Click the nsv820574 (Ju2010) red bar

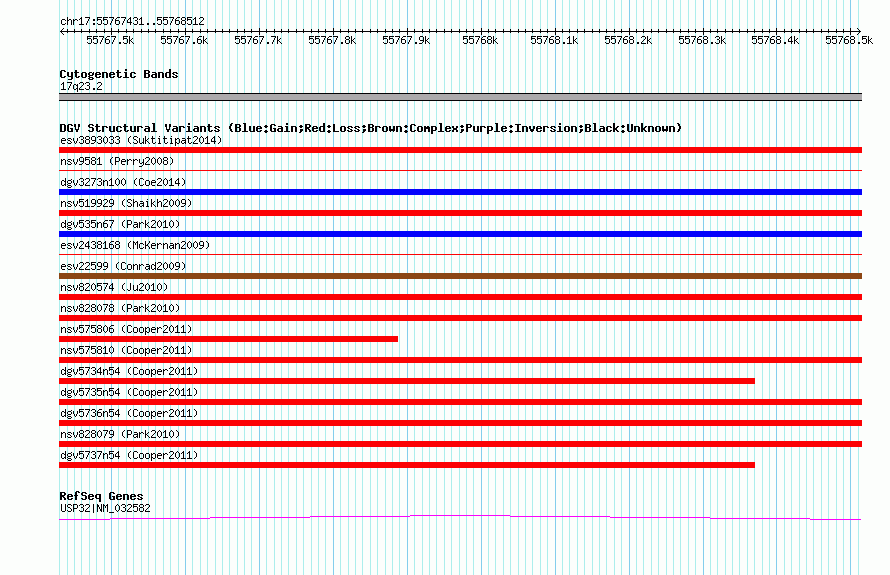coord(460,297)
